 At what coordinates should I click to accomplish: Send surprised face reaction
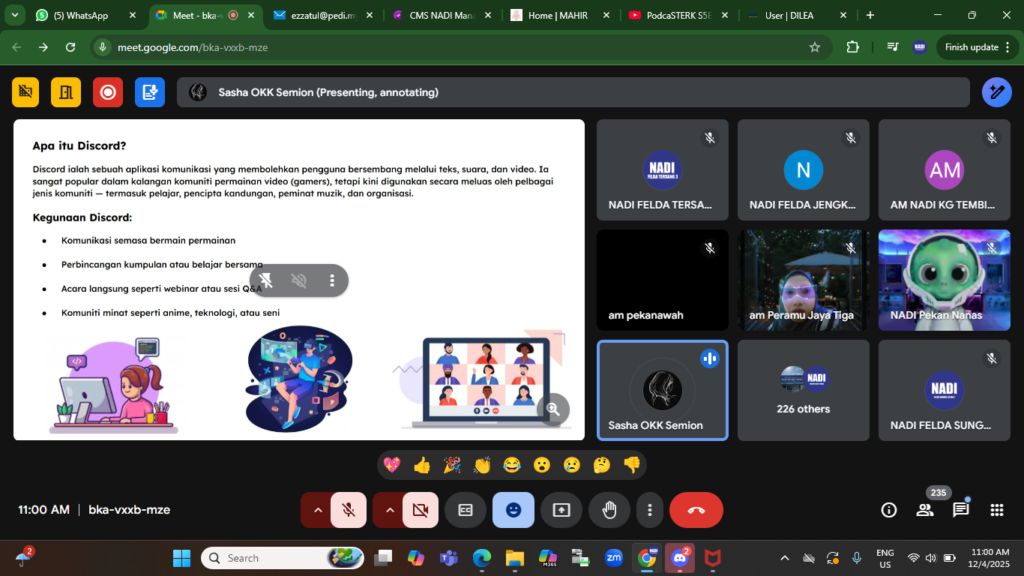[x=541, y=465]
